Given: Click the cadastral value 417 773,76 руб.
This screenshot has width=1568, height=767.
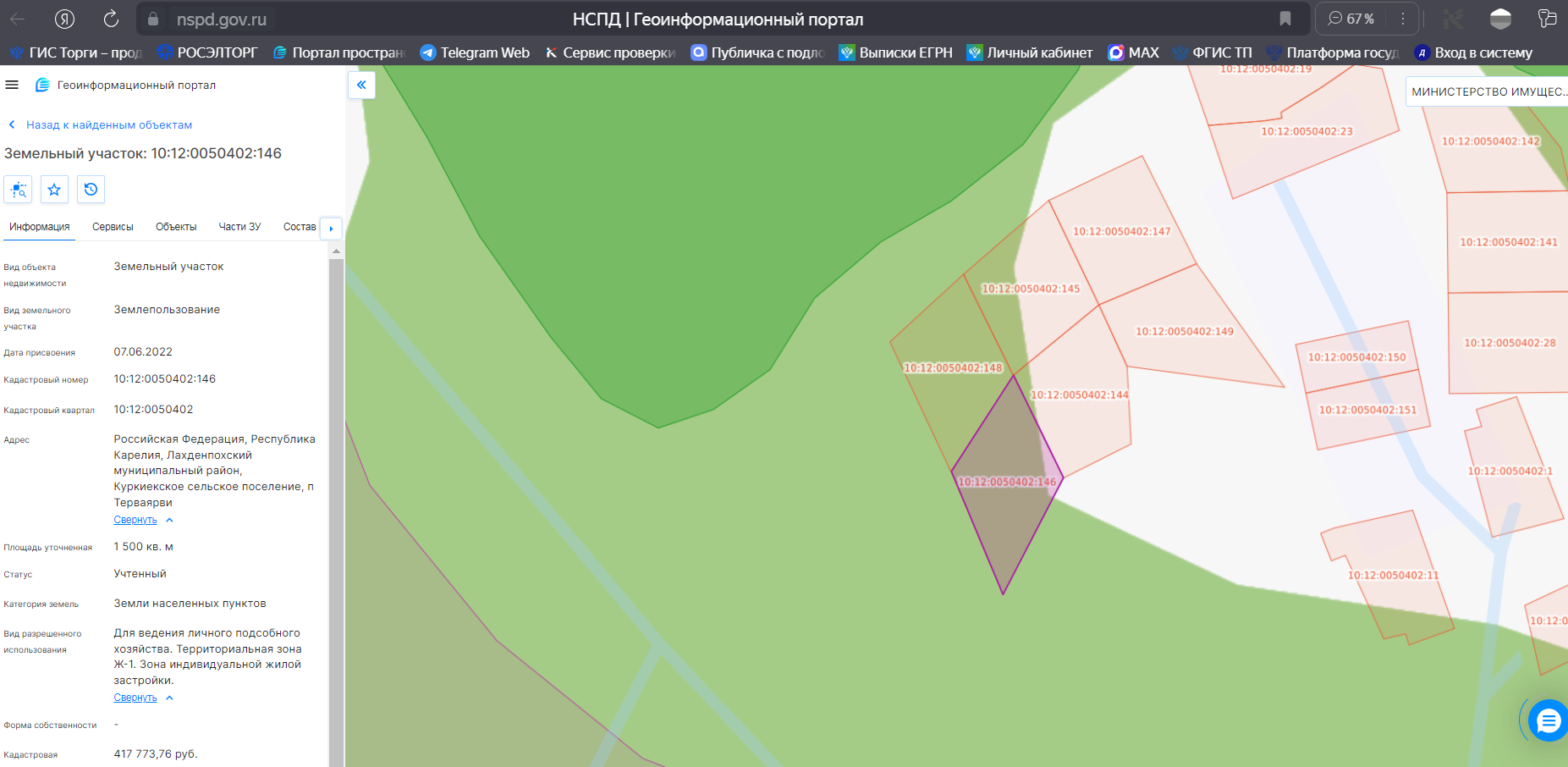Looking at the screenshot, I should click(156, 753).
